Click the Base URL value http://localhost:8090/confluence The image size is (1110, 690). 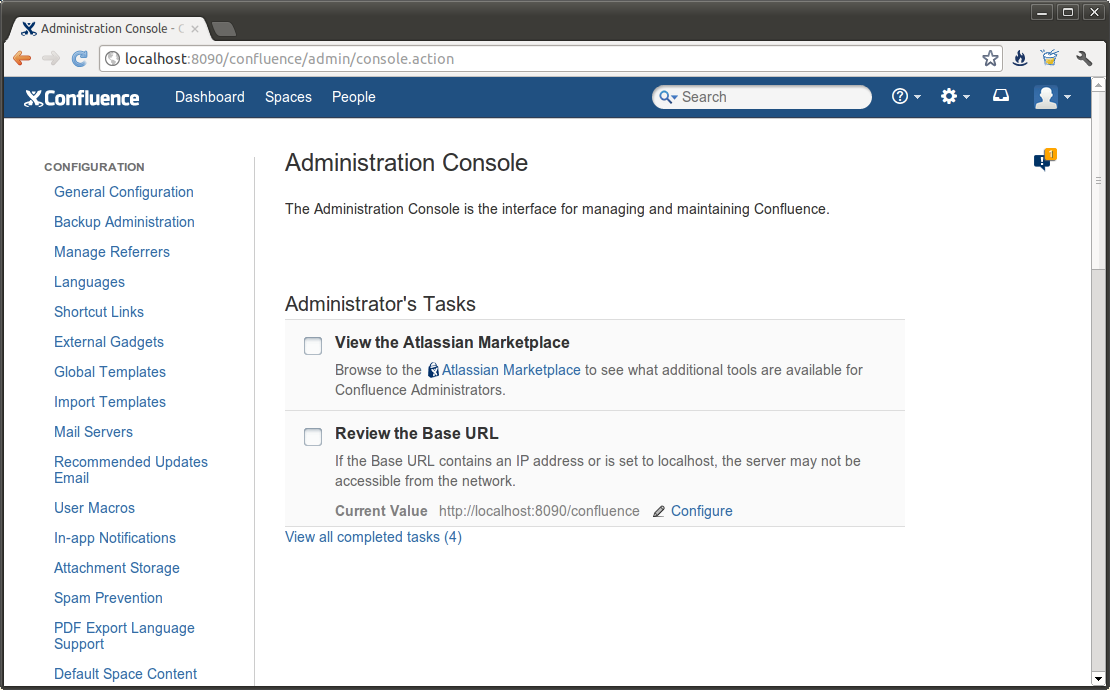pos(539,511)
